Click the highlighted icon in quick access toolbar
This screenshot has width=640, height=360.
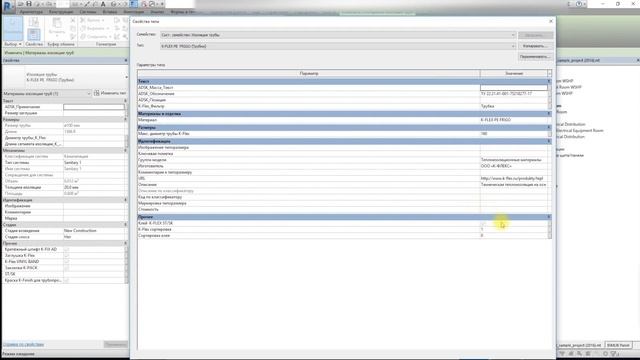point(133,4)
